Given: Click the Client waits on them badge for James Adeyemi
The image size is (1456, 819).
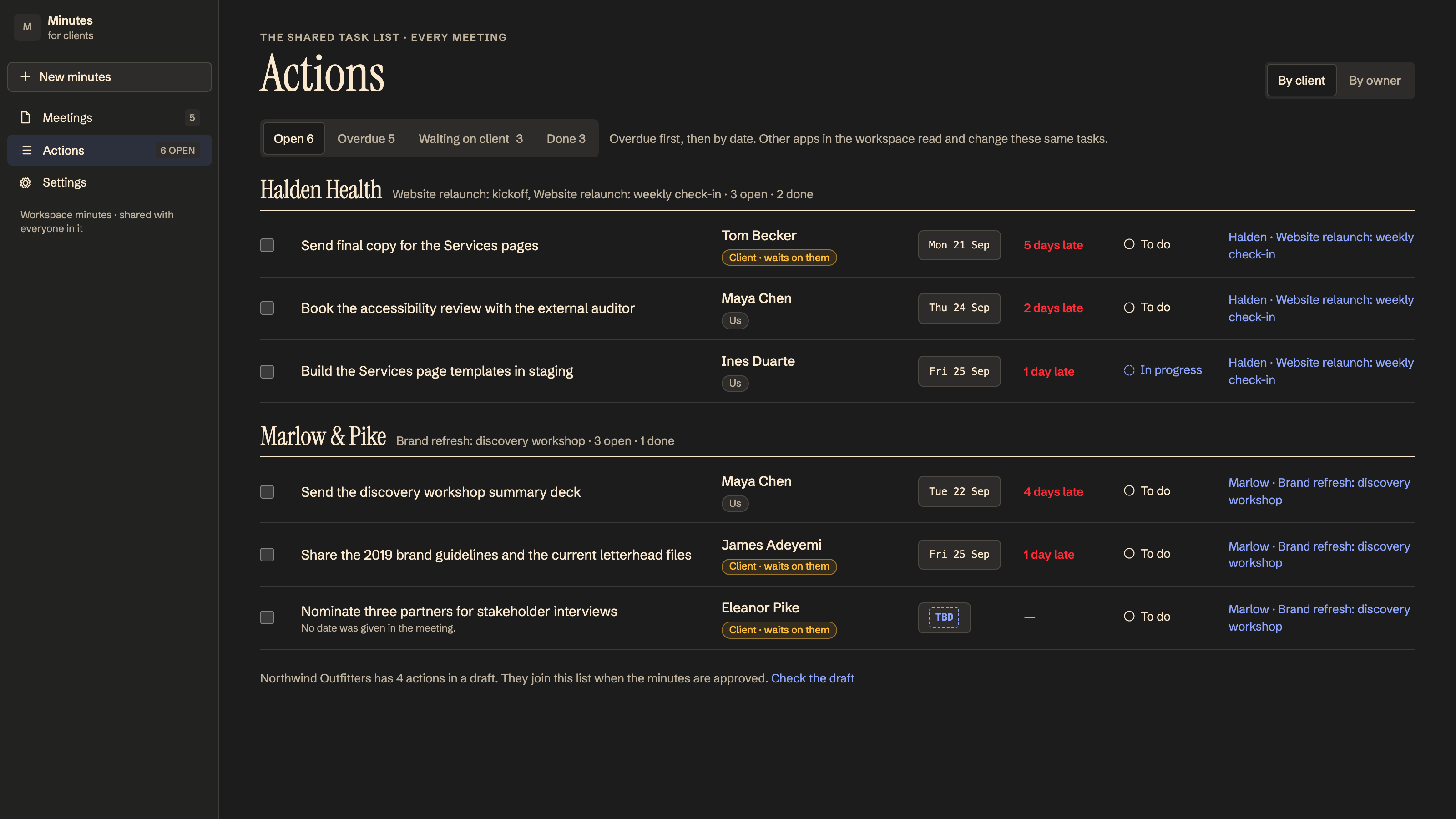Looking at the screenshot, I should click(779, 566).
